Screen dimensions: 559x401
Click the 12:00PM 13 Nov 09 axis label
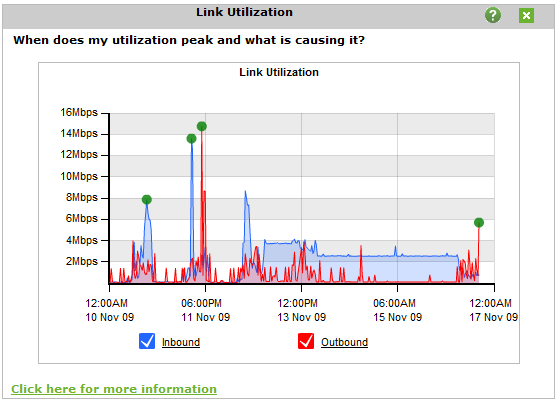(x=302, y=310)
